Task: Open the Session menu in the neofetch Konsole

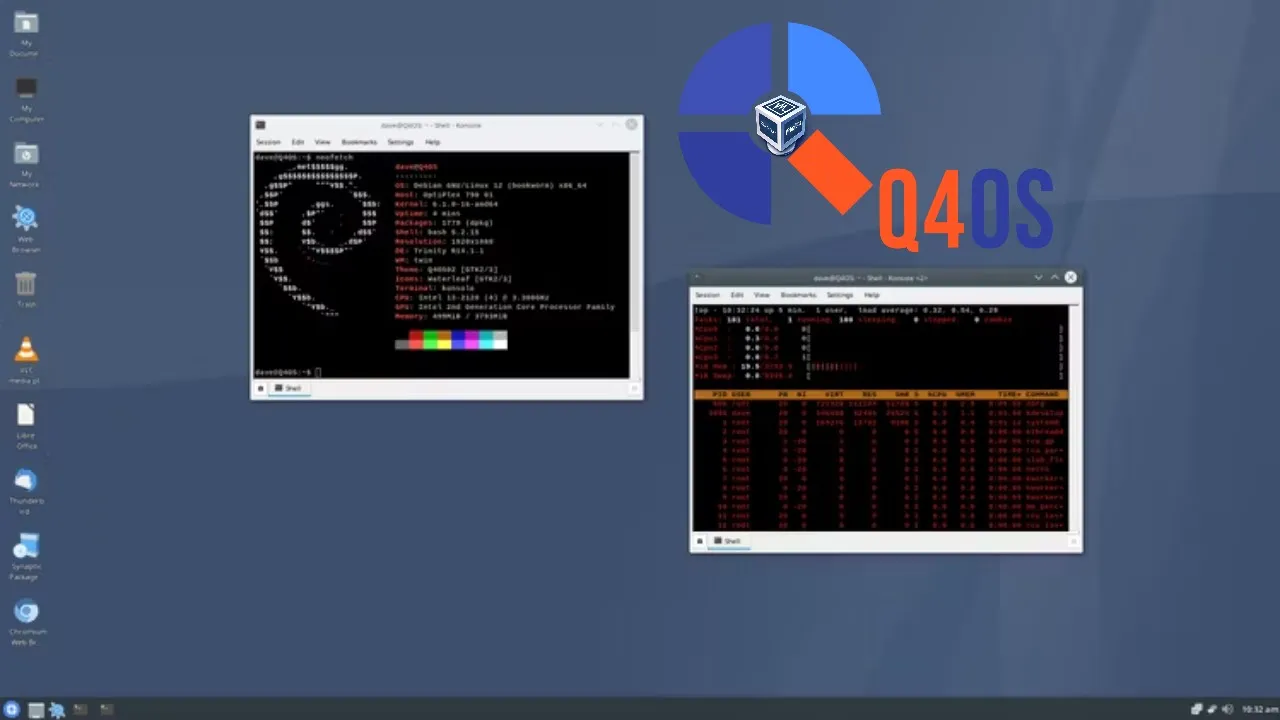Action: pos(268,142)
